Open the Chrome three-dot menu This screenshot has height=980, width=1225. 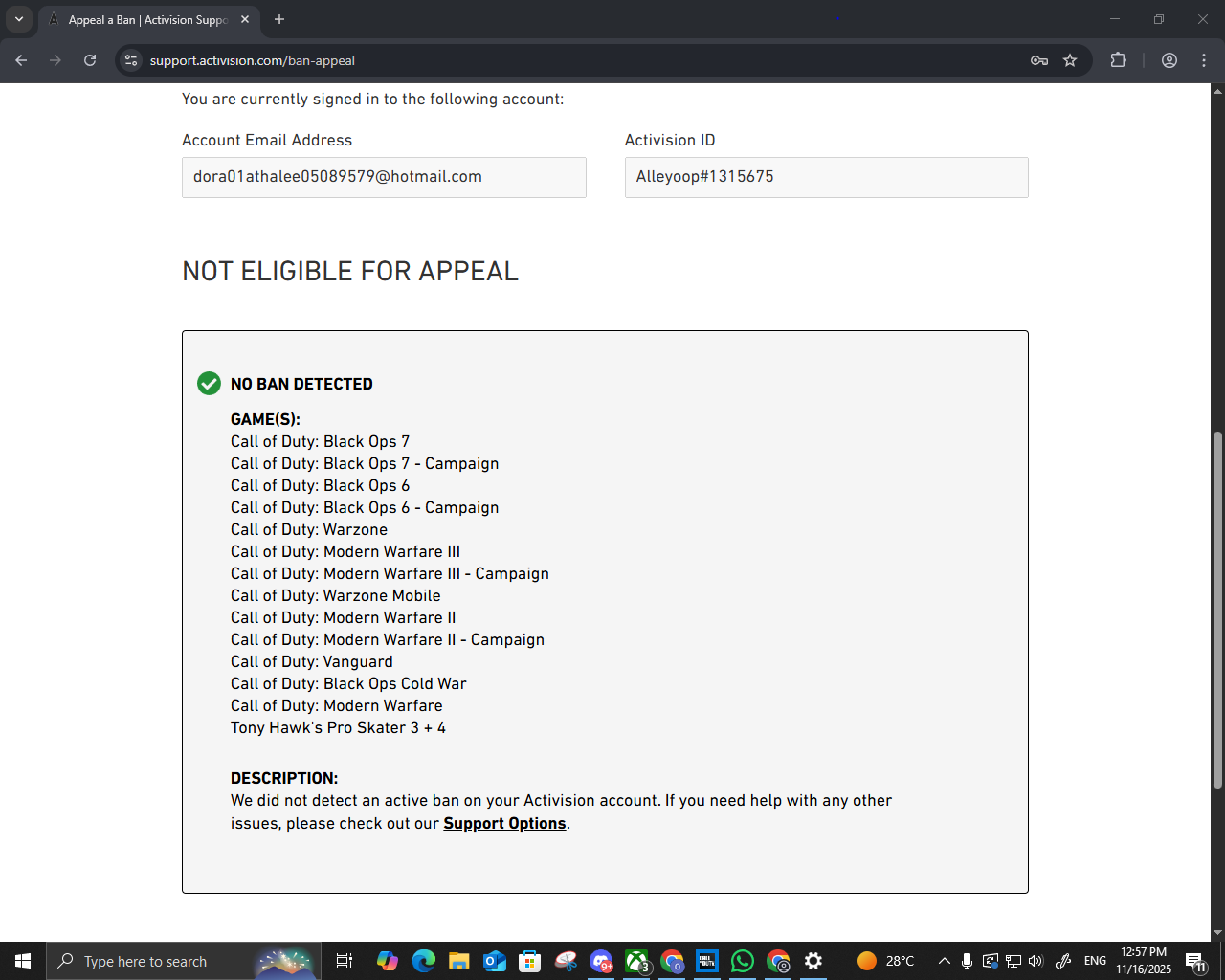tap(1204, 60)
